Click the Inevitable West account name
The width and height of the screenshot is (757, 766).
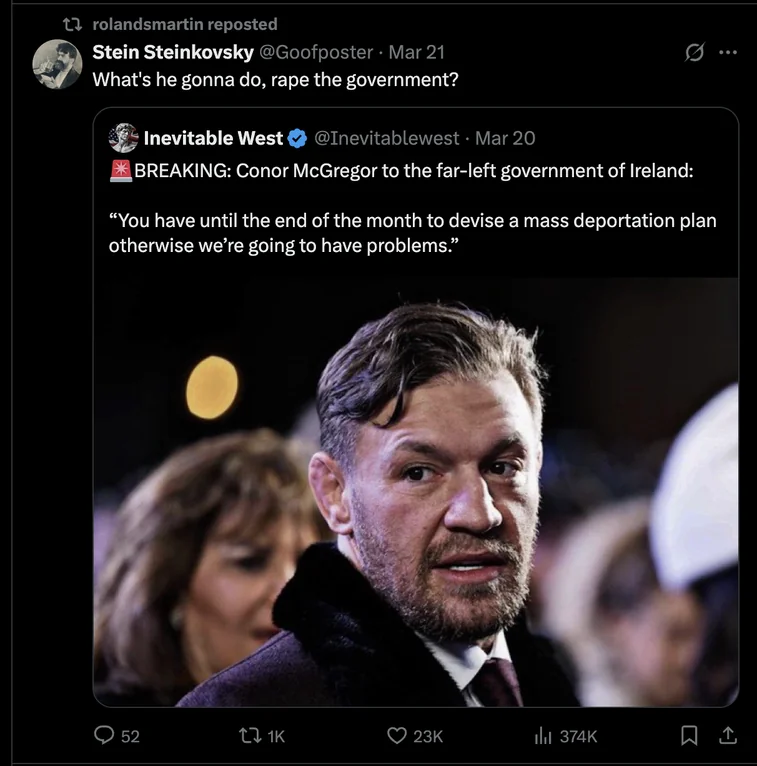pos(213,138)
